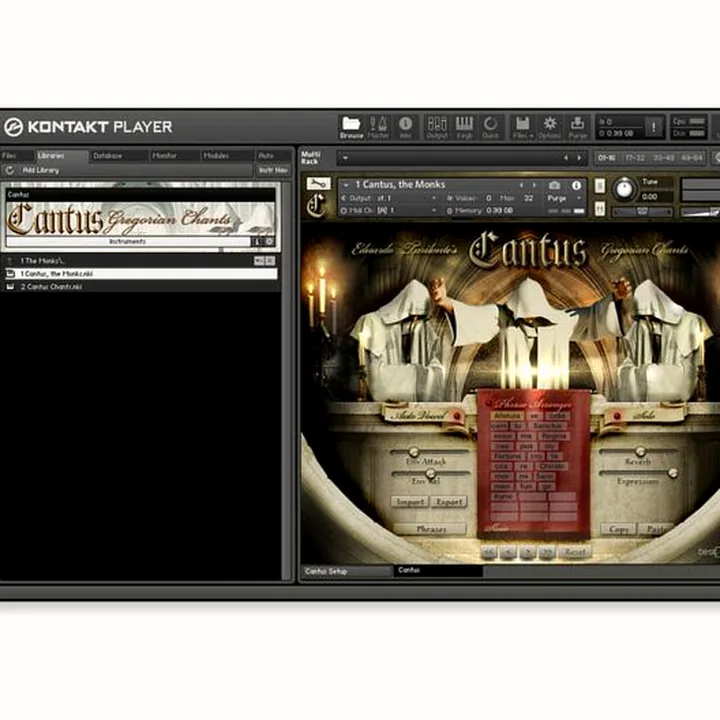The width and height of the screenshot is (720, 720).
Task: Open the instrument Purge dropdown
Action: [565, 198]
